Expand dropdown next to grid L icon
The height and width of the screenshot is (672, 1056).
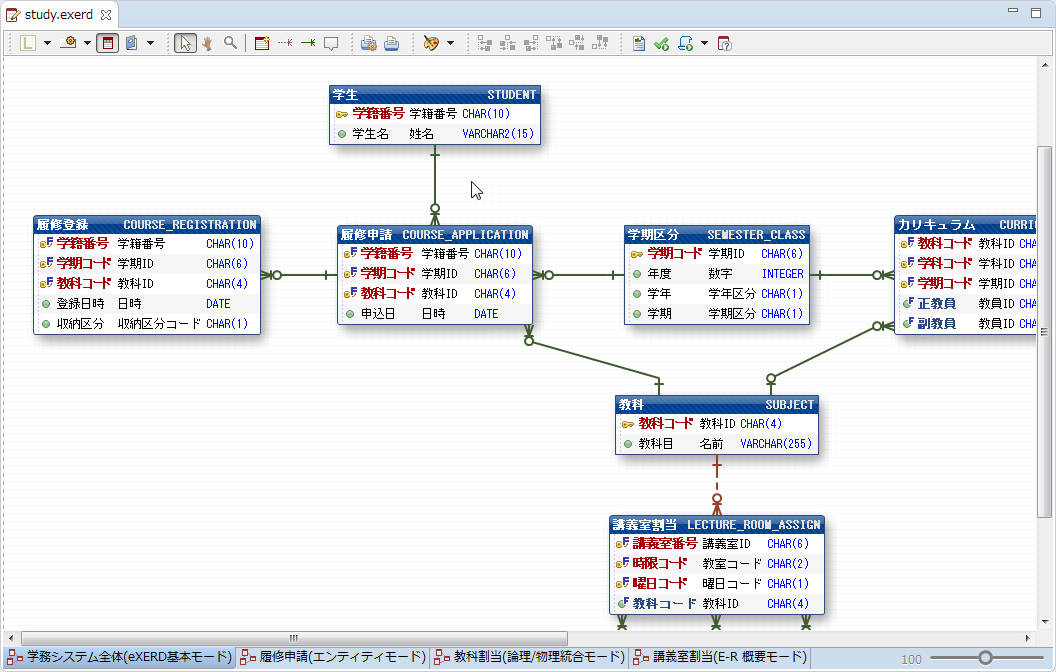coord(47,43)
